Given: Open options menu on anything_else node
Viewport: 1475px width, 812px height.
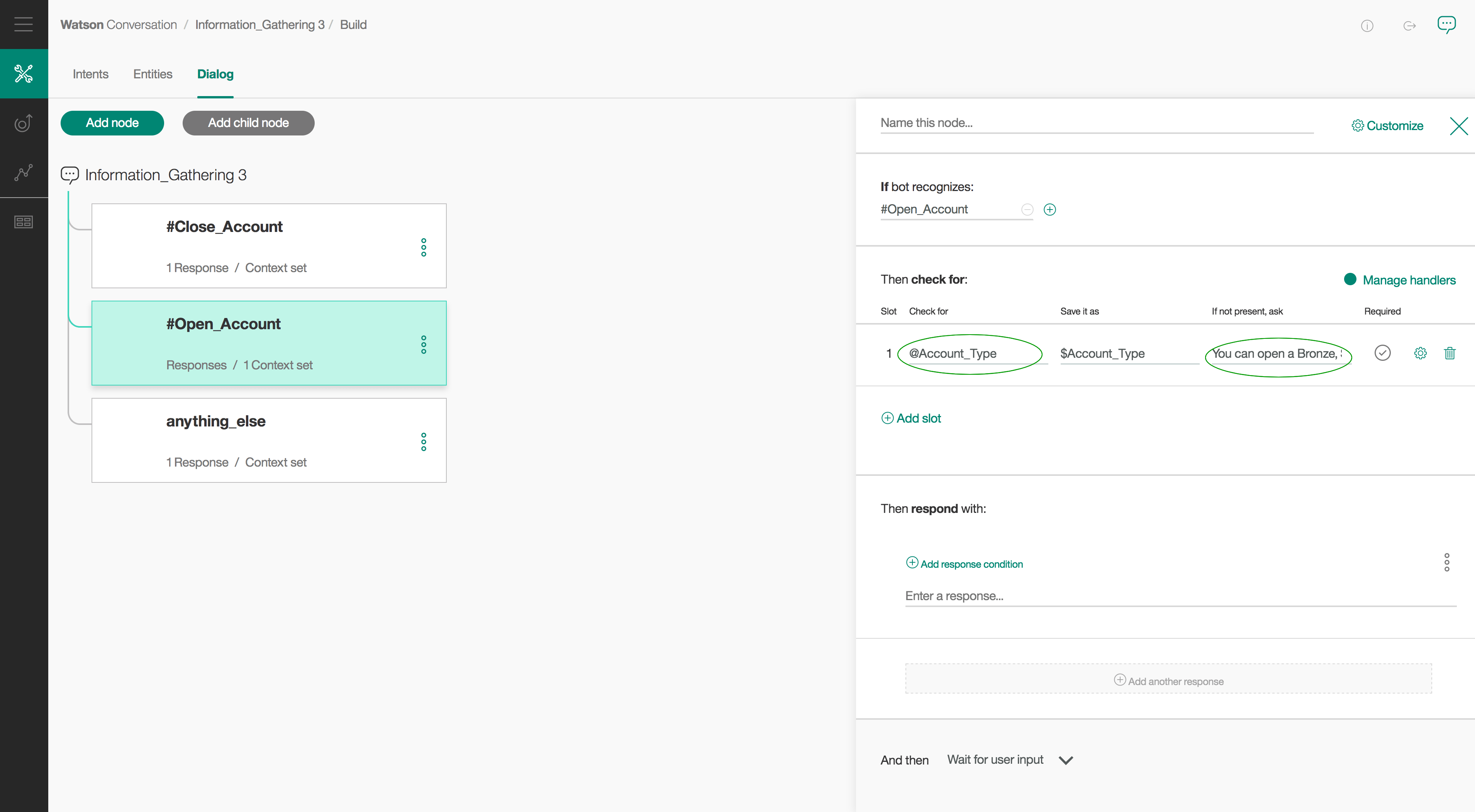Looking at the screenshot, I should (424, 442).
